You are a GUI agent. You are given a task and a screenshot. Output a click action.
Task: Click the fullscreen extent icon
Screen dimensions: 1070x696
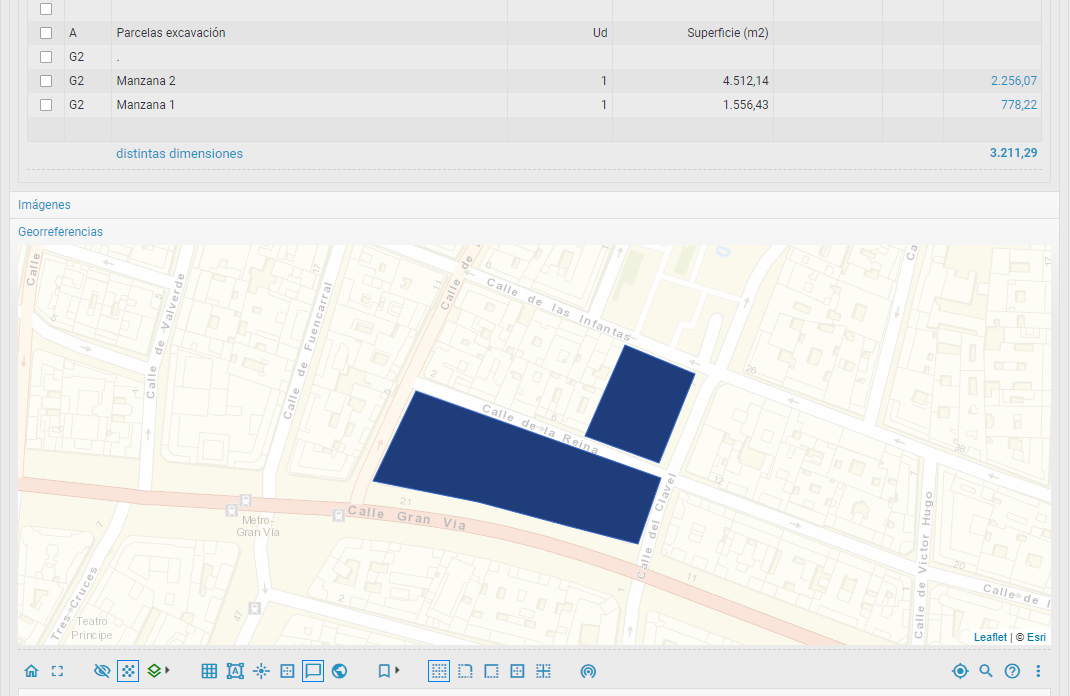tap(57, 671)
